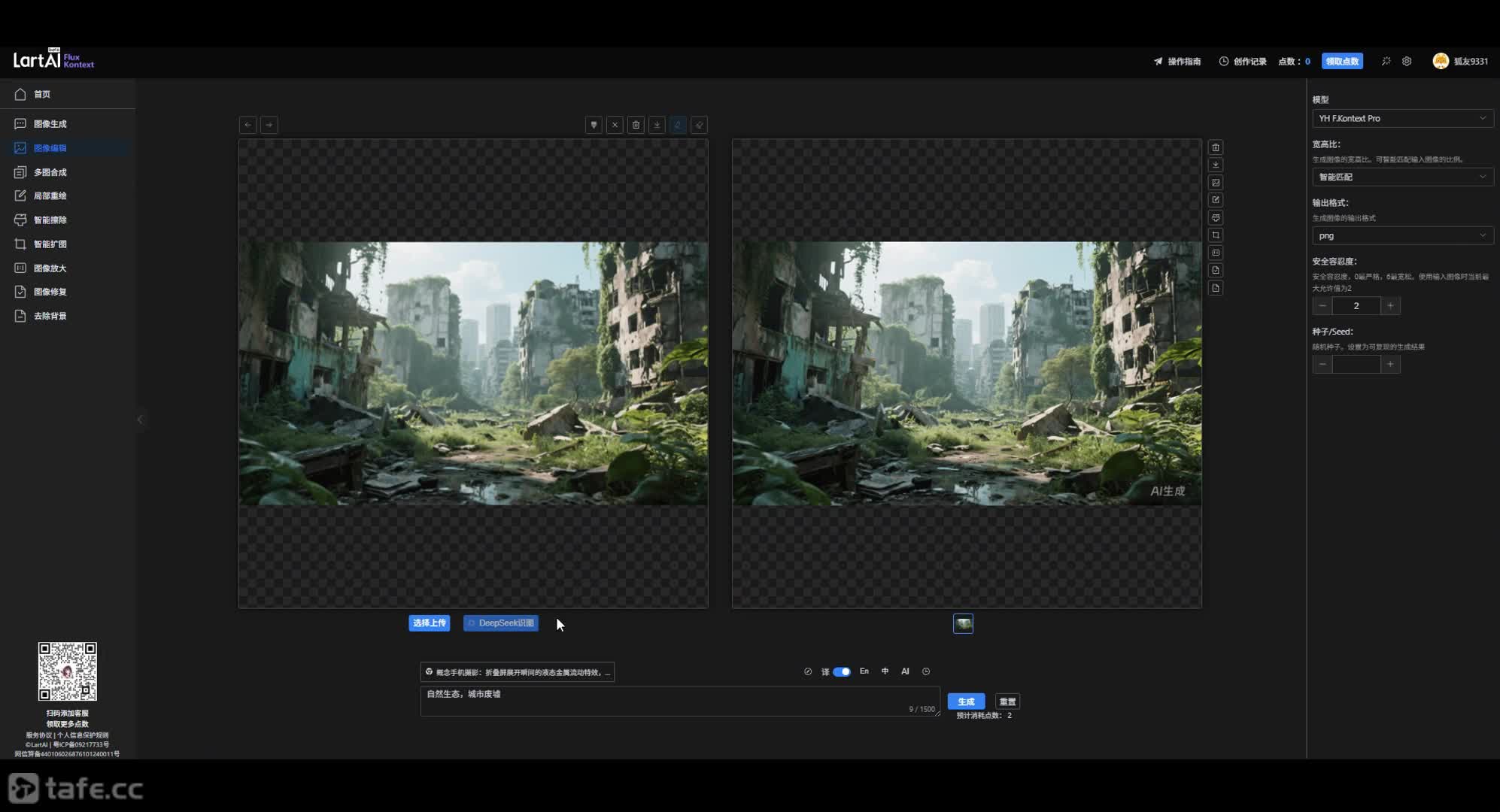1500x812 pixels.
Task: Click the 安全容忍度 value field showing 2
Action: coord(1356,305)
